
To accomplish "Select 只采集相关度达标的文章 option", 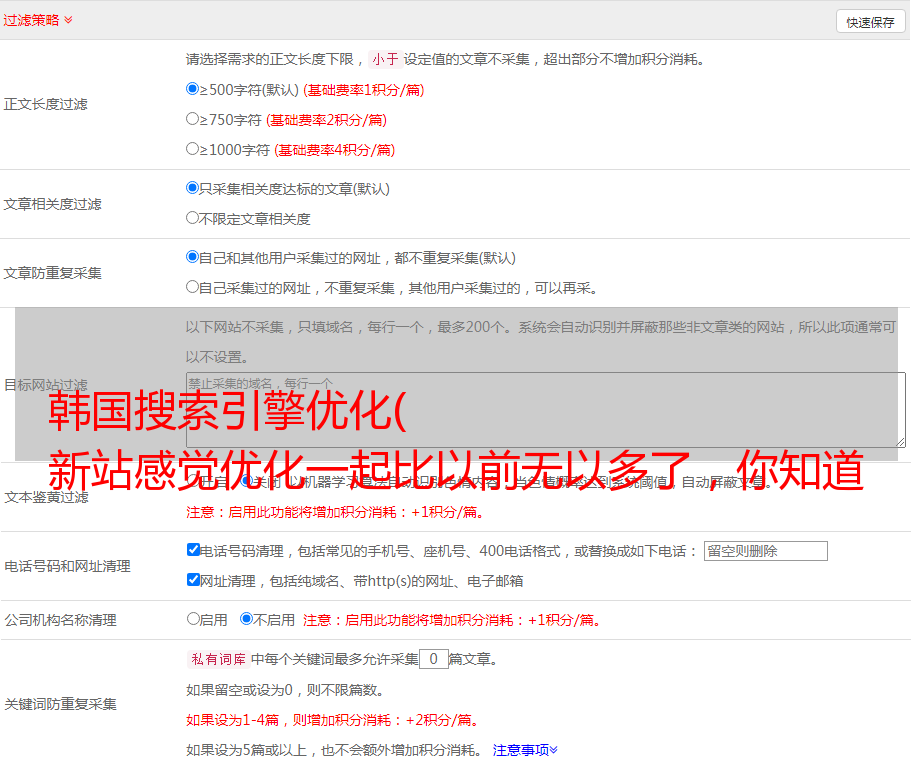I will tap(192, 189).
